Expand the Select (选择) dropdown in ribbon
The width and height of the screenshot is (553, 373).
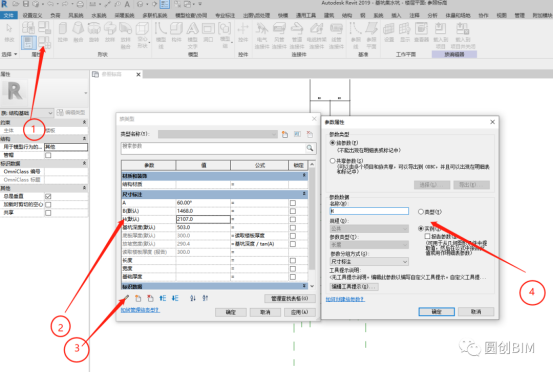(x=10, y=54)
